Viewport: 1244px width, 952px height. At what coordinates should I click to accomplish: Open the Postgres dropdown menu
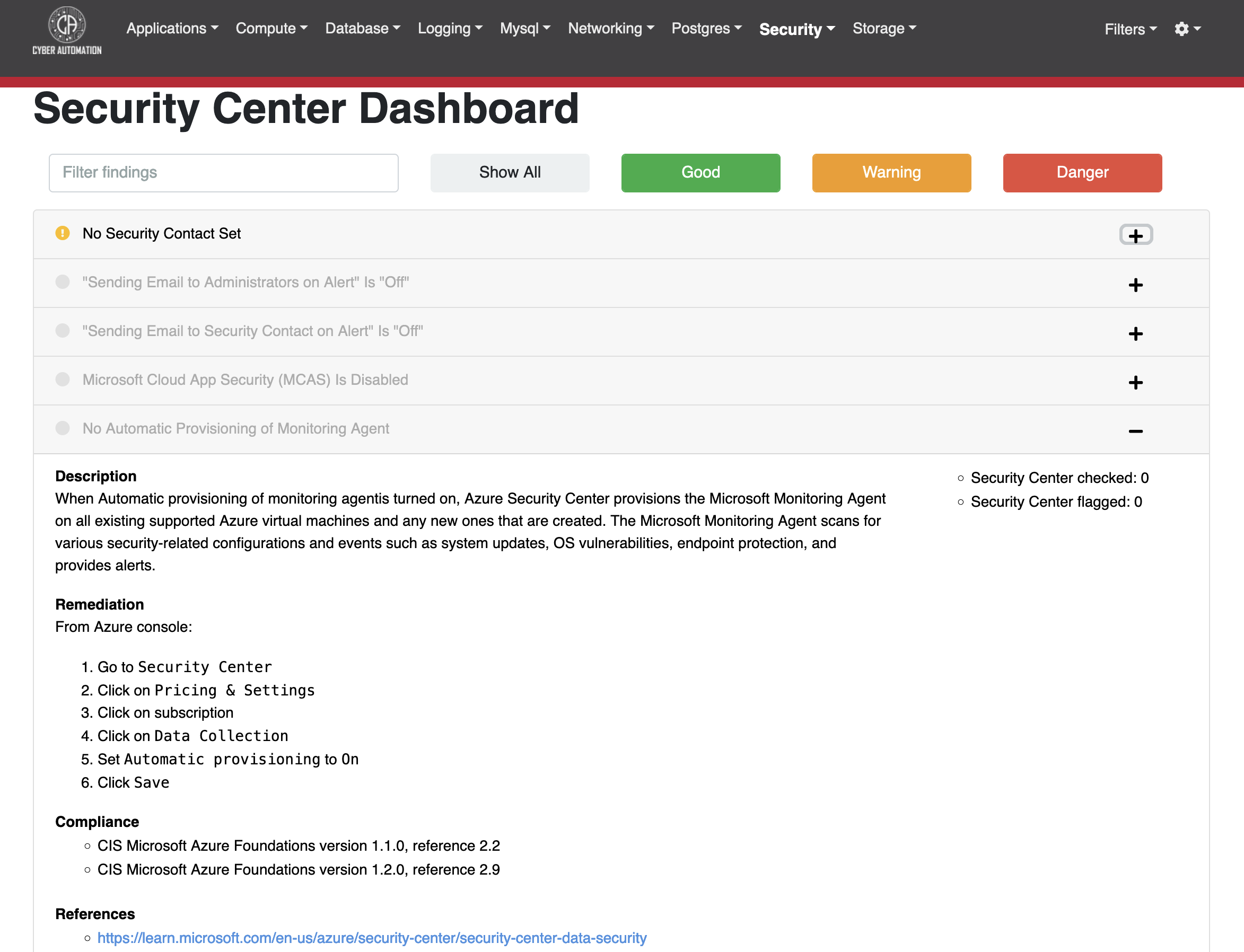pyautogui.click(x=707, y=28)
